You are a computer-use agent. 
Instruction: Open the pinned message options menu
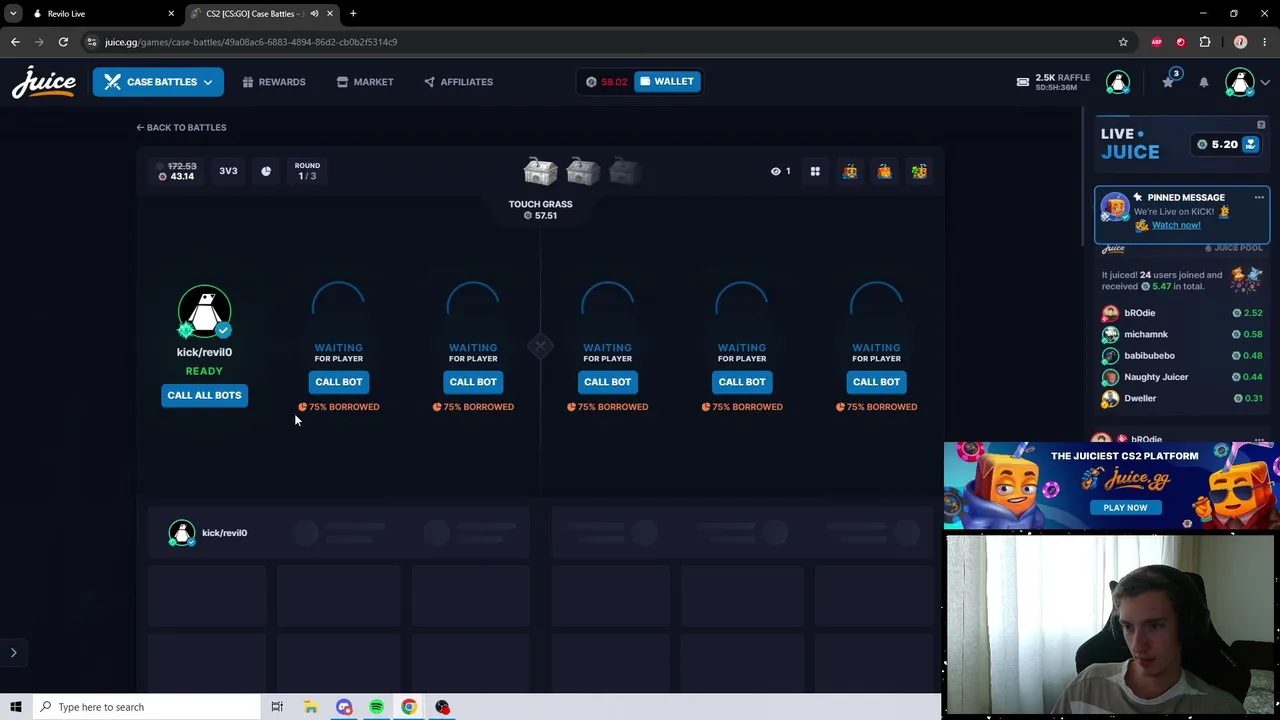(x=1259, y=198)
